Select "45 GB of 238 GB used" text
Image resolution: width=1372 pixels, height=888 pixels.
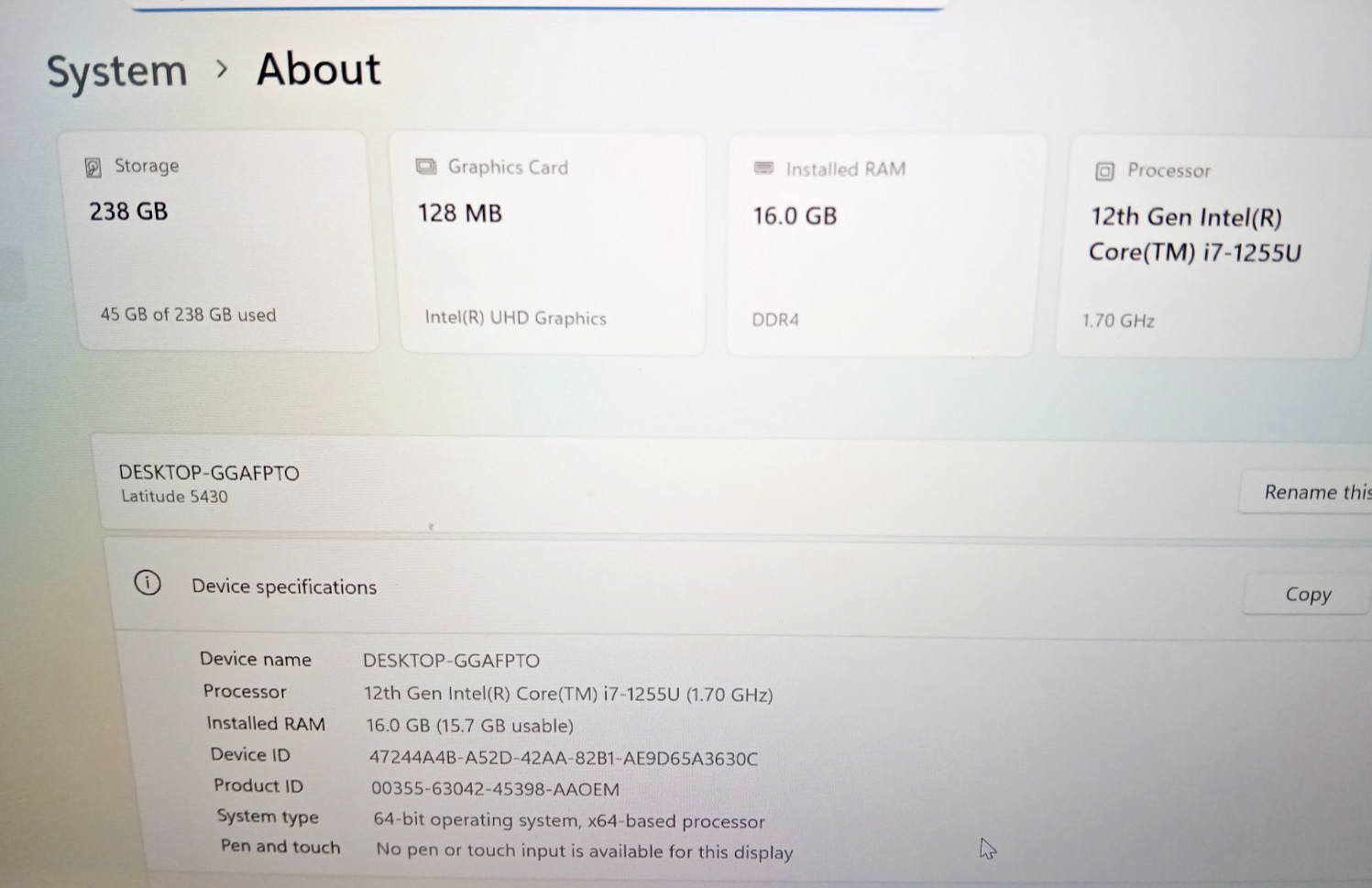pyautogui.click(x=188, y=314)
